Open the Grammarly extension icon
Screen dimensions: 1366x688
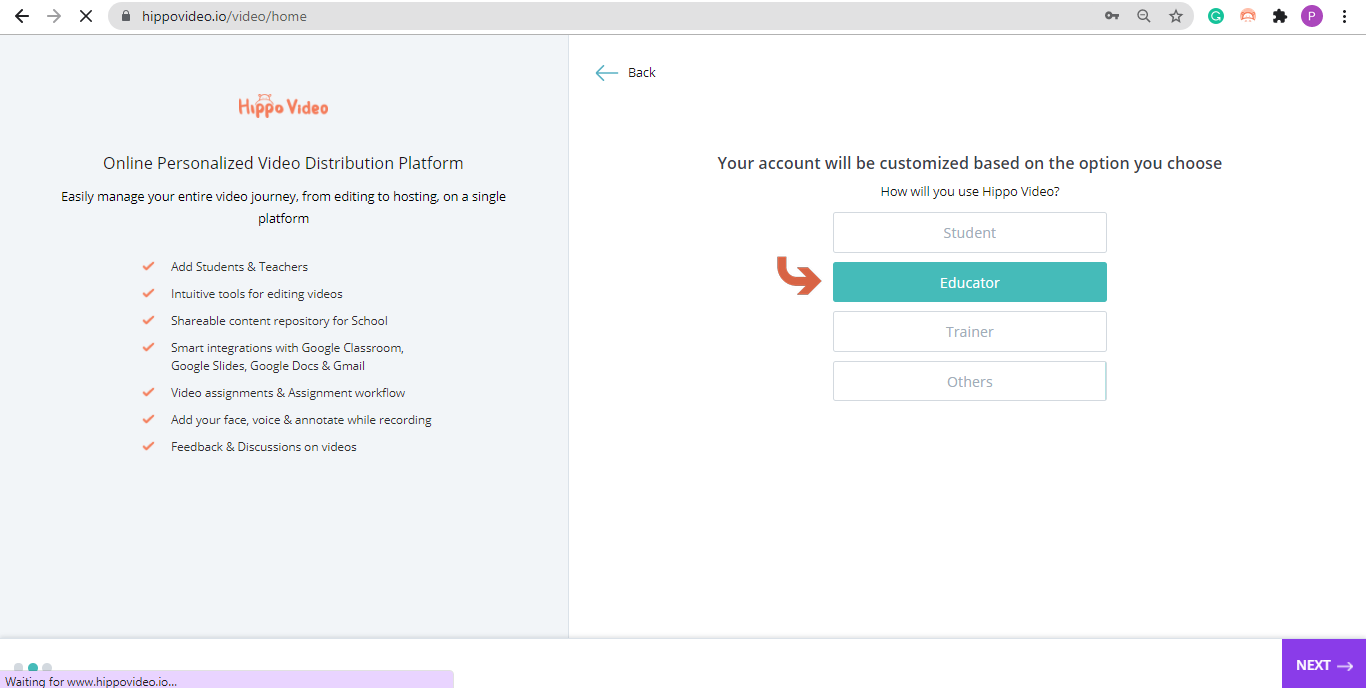point(1216,16)
